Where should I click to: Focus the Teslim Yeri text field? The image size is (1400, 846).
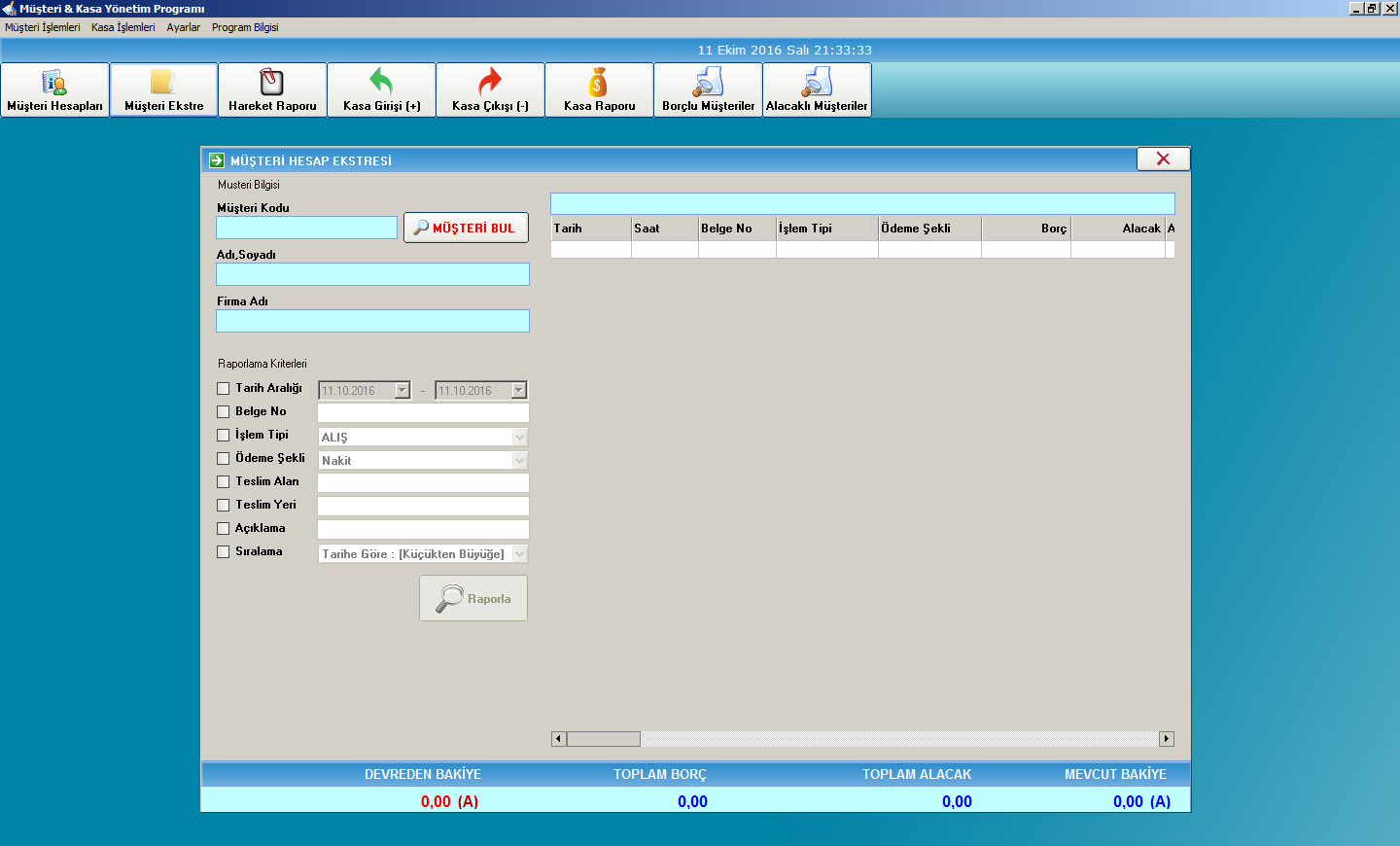423,506
